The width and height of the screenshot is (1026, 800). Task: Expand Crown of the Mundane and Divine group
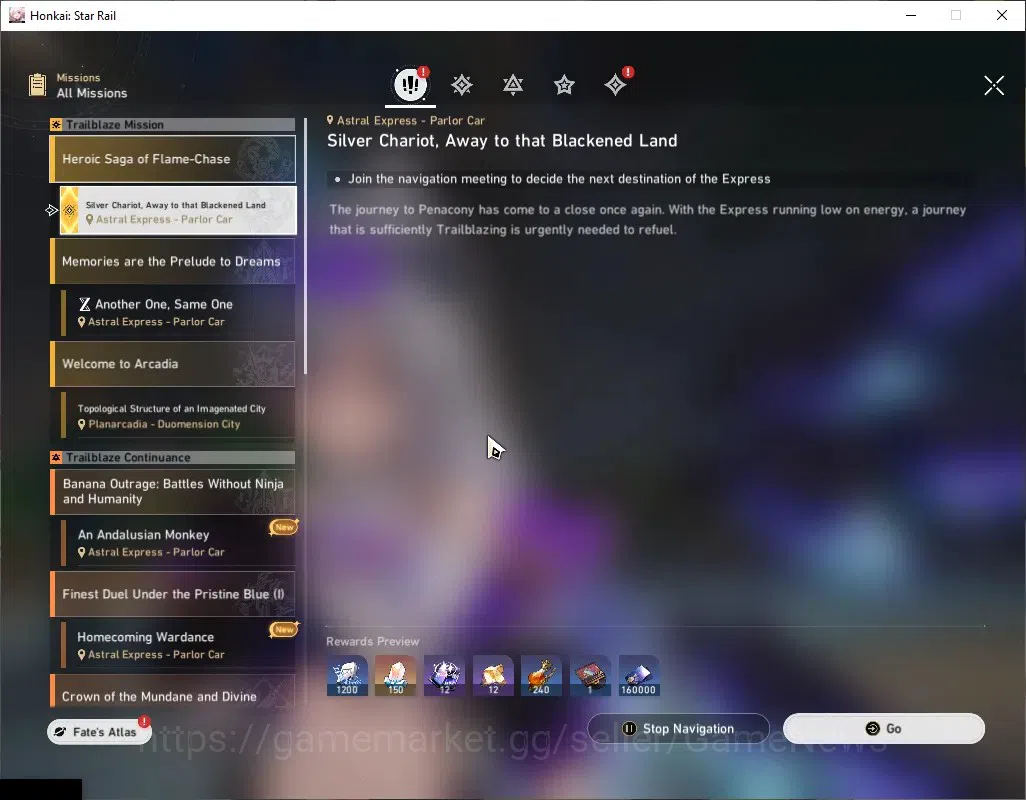pyautogui.click(x=173, y=692)
